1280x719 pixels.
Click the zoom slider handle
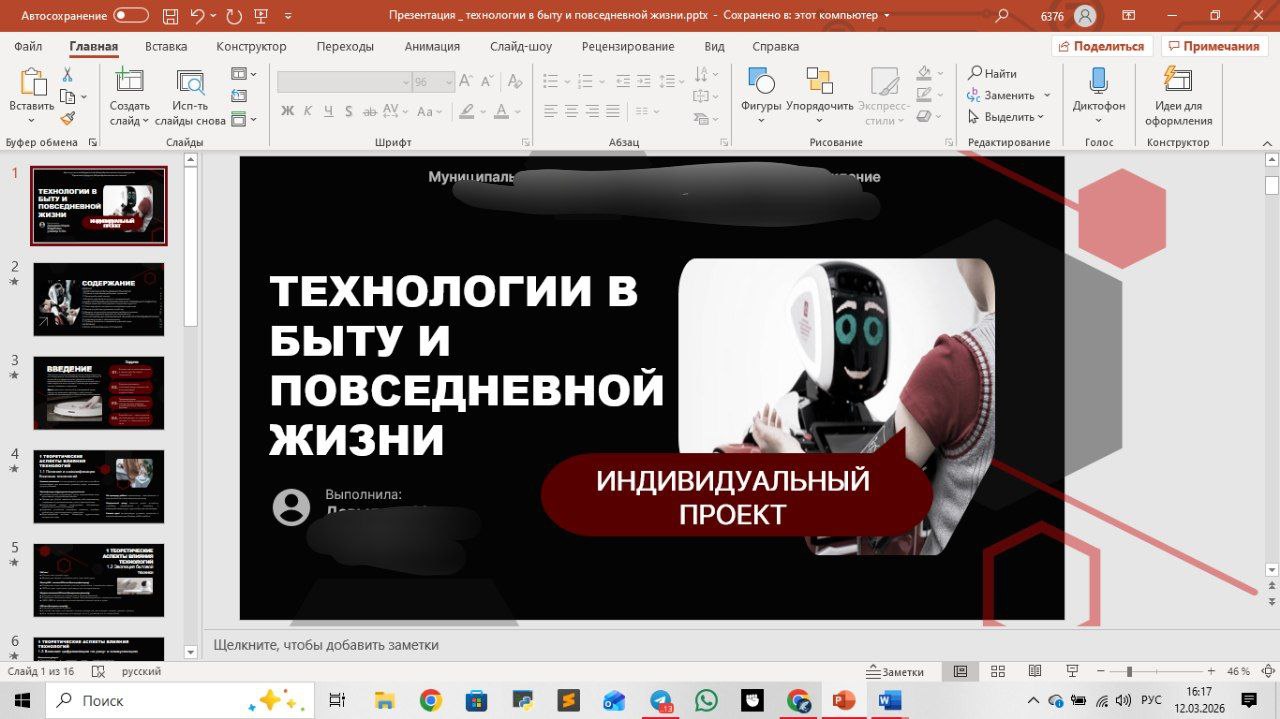click(1129, 671)
